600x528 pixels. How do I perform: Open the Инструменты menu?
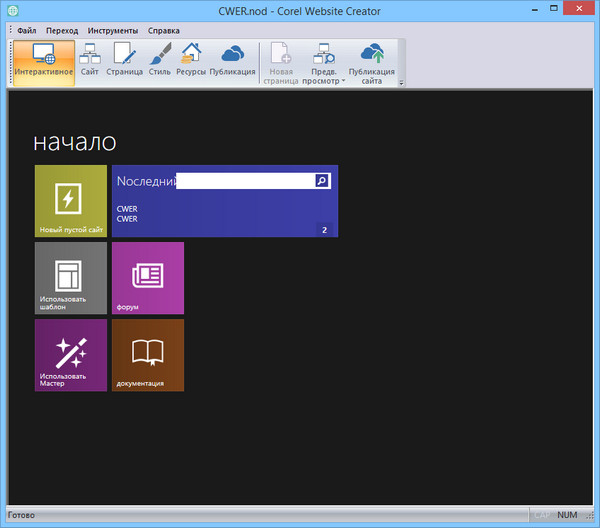pyautogui.click(x=112, y=31)
